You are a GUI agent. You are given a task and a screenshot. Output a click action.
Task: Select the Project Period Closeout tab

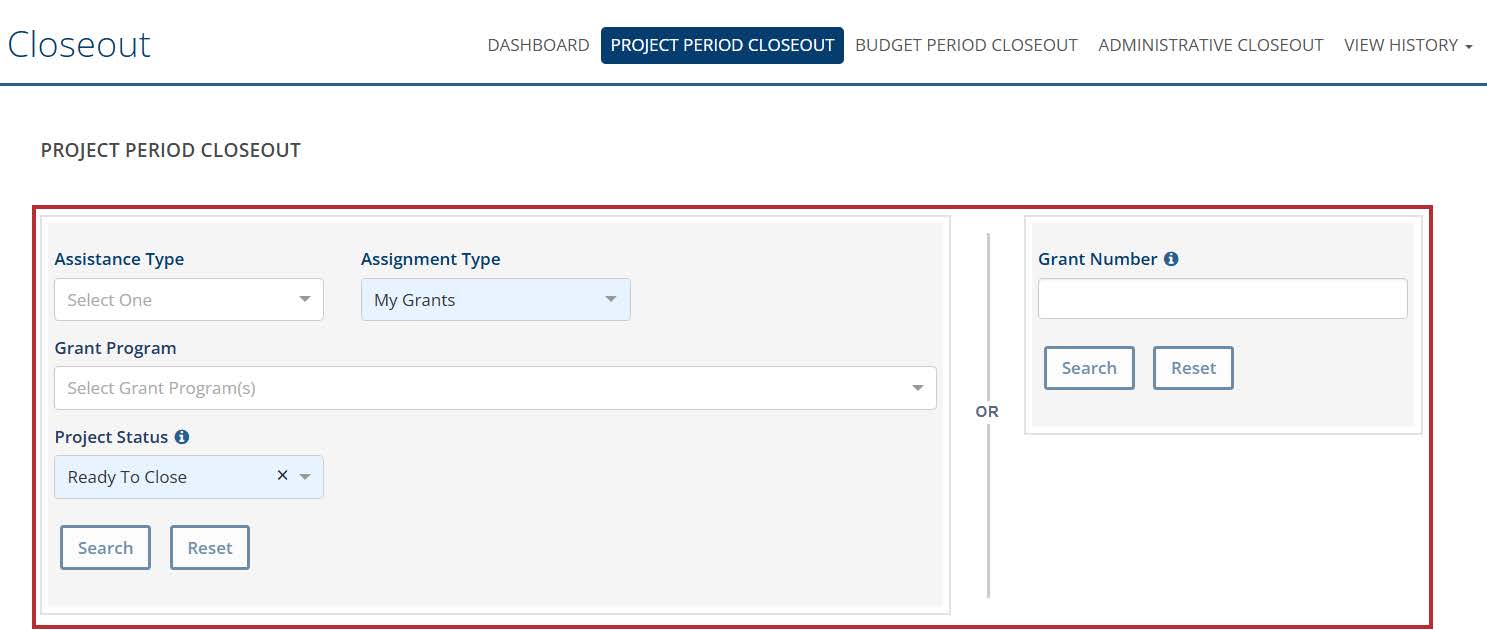(x=722, y=45)
